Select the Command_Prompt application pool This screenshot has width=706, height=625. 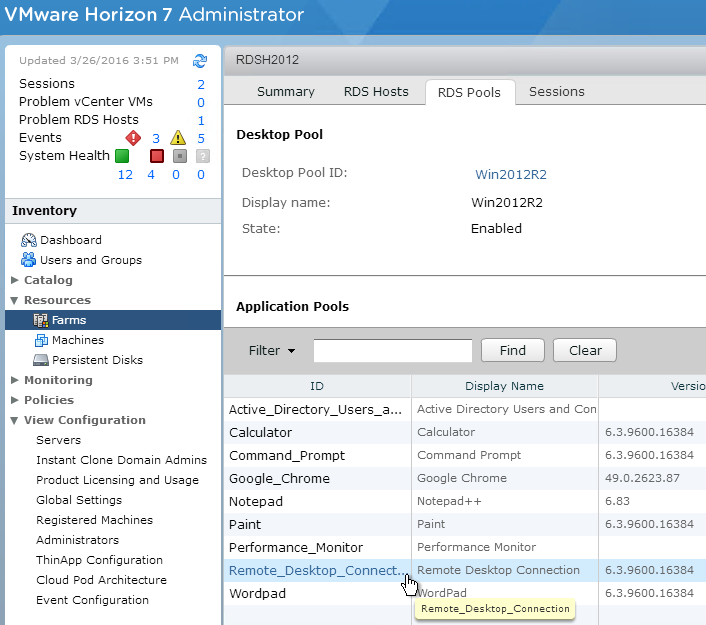[287, 455]
